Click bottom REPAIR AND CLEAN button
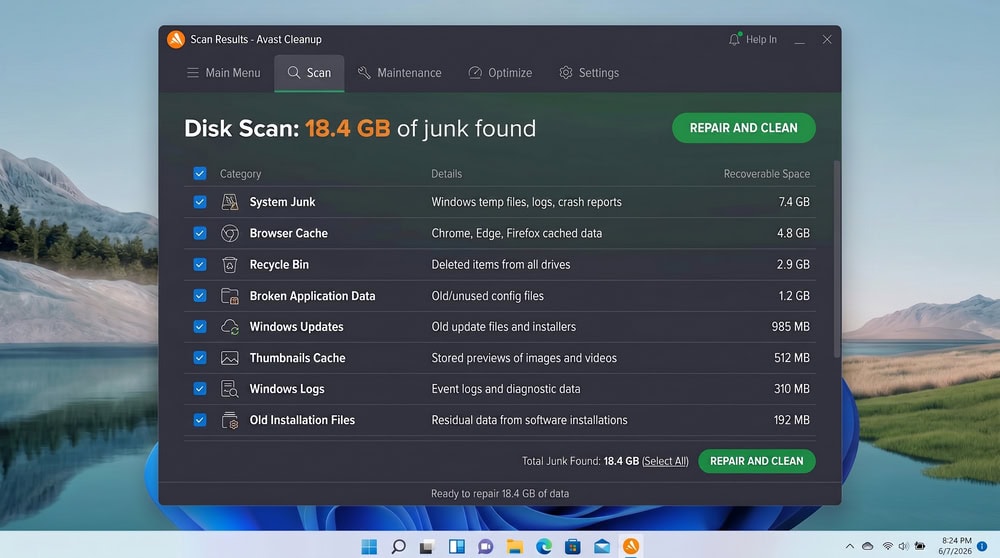The image size is (1000, 558). tap(756, 461)
